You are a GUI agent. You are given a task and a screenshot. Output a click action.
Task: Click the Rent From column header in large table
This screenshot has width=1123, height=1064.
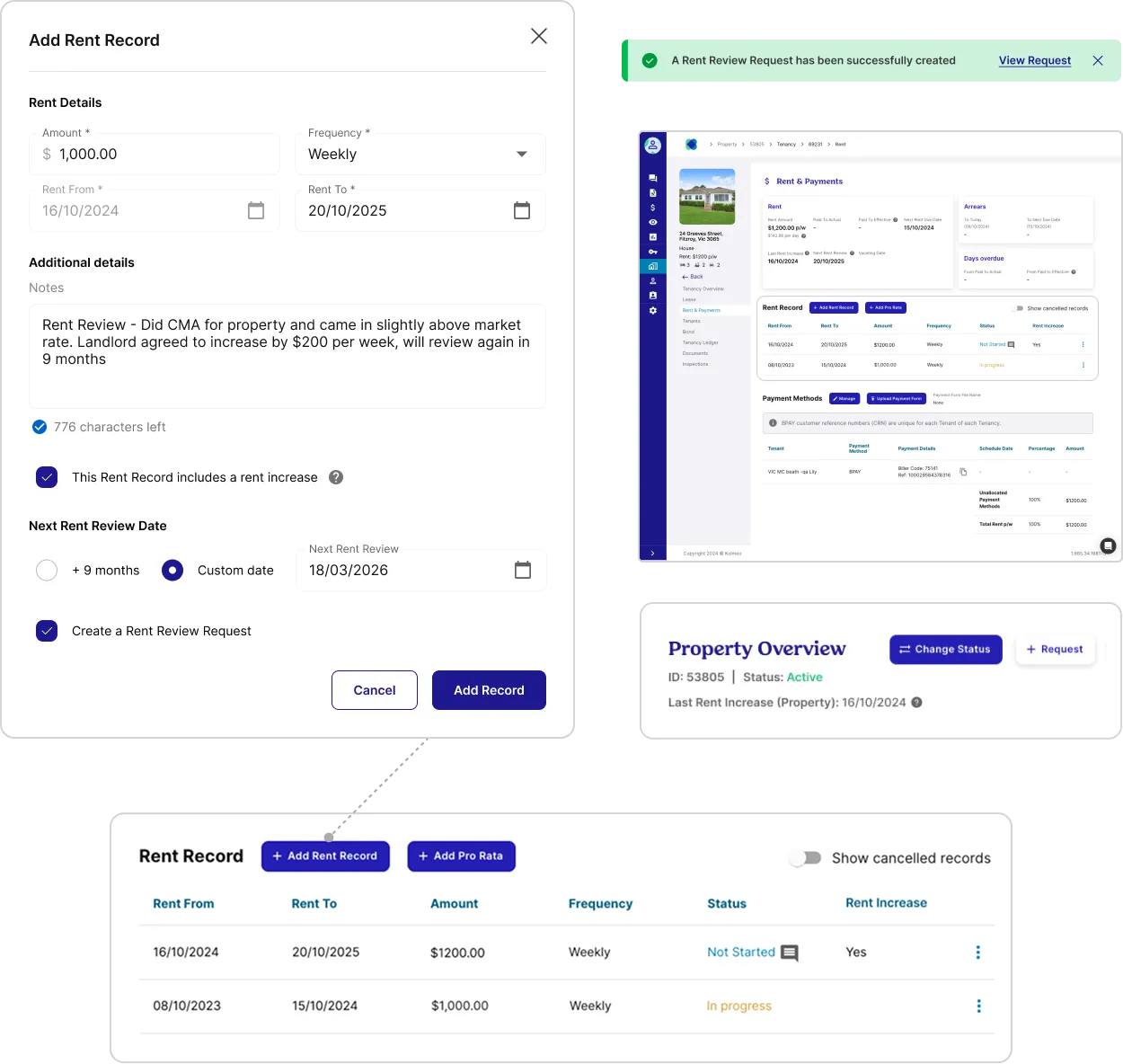pos(183,904)
